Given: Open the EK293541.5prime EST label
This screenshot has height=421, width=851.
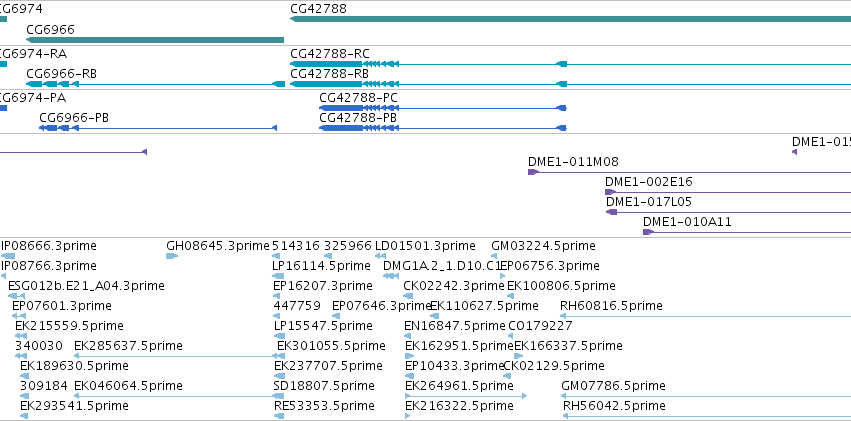Looking at the screenshot, I should (74, 405).
